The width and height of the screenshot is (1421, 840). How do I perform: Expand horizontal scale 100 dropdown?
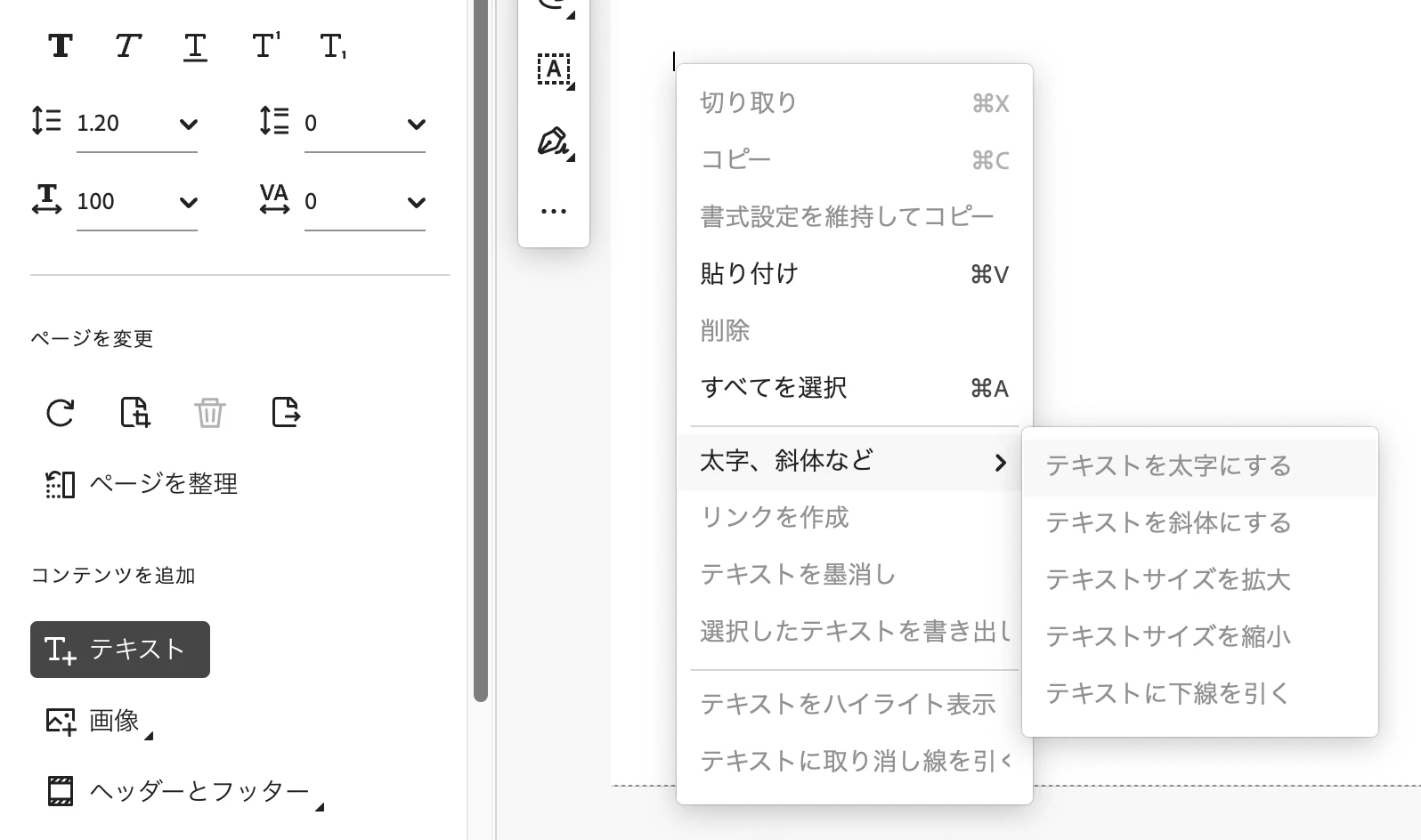click(x=188, y=202)
